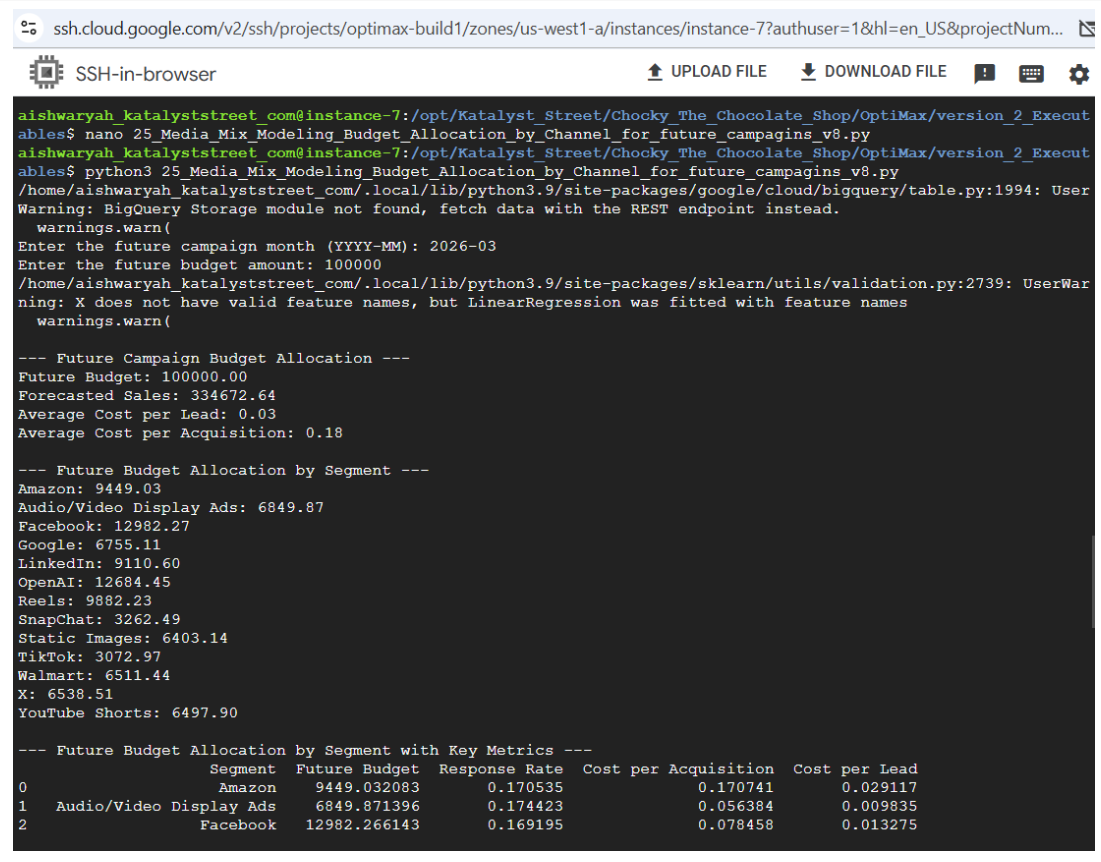Click the 'Google: 6755.11' line
1101x862 pixels.
tap(89, 545)
